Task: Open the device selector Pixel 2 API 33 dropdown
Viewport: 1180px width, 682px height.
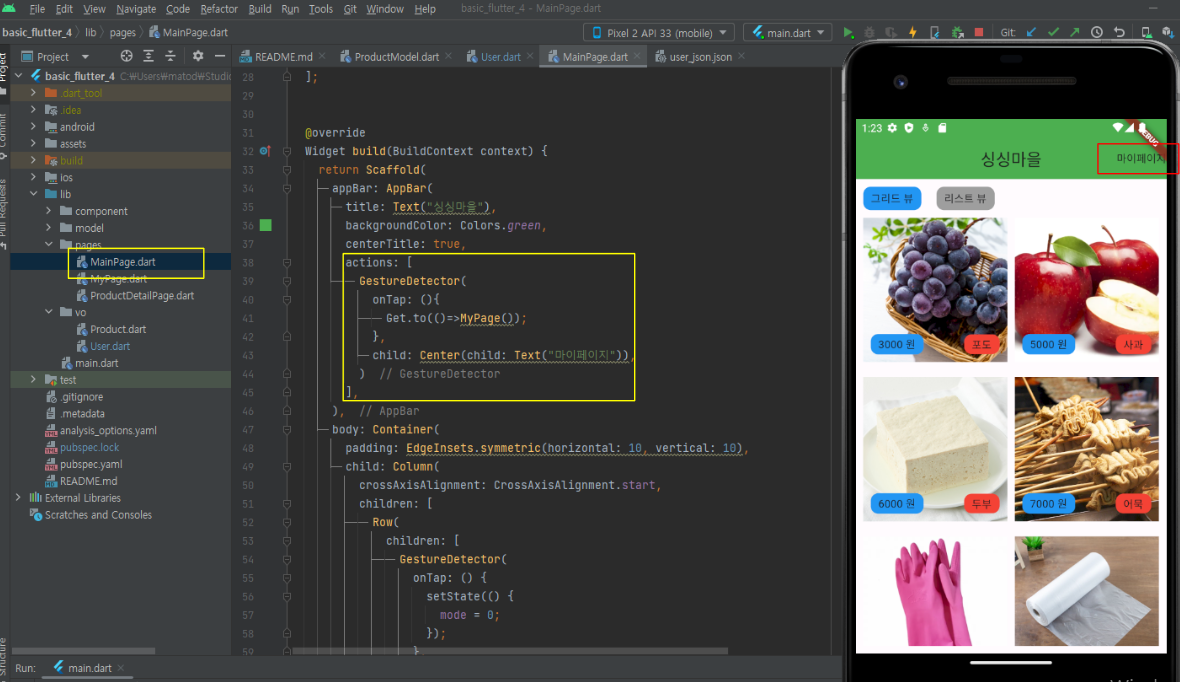Action: point(659,32)
